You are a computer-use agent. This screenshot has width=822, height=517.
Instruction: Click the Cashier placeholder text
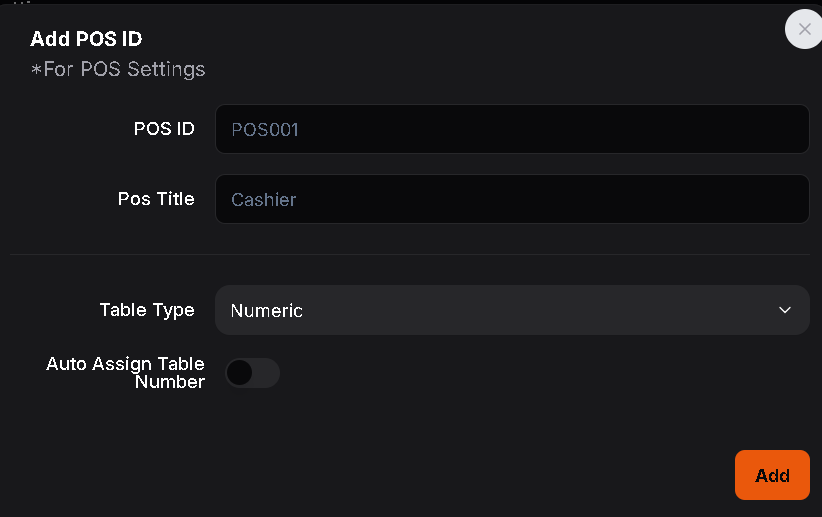[x=264, y=199]
